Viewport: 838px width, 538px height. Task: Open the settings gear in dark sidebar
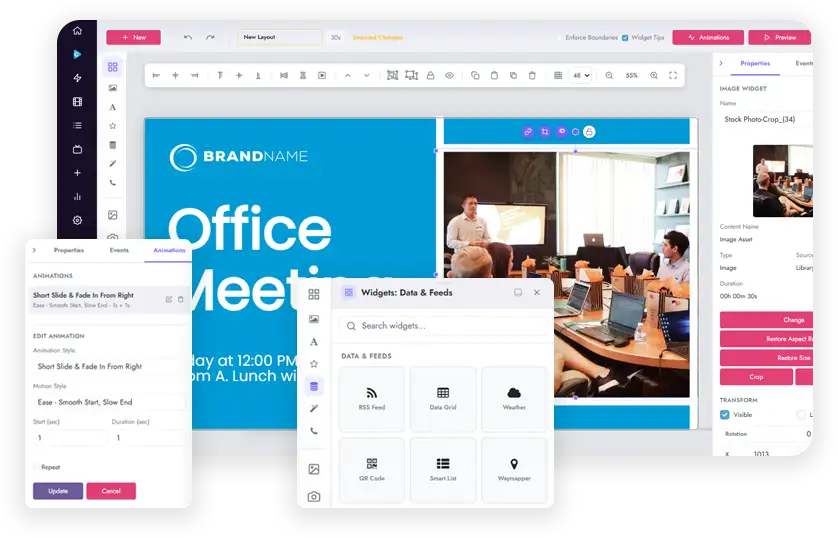(77, 220)
